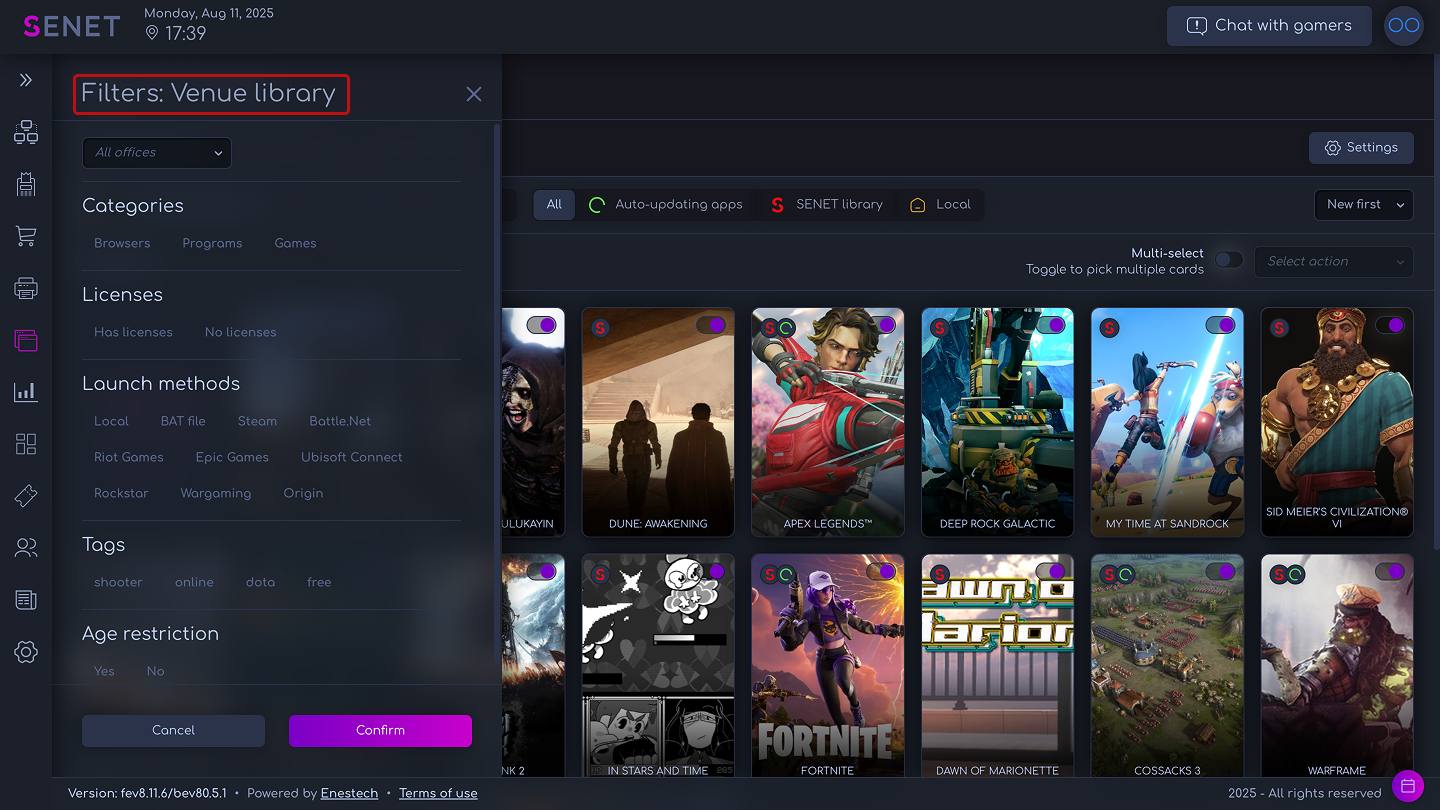Toggle the switch on Cossacks 3 card

1221,571
